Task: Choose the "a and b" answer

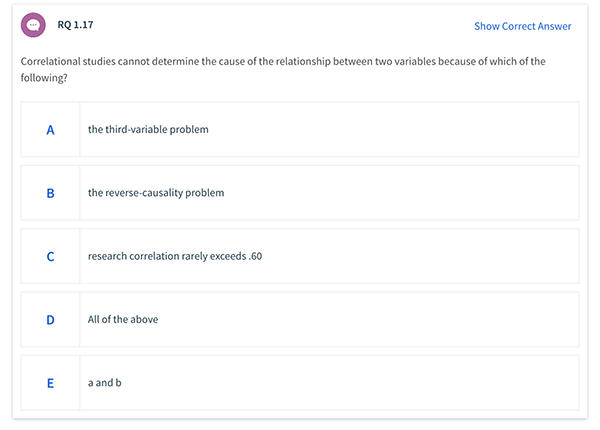Action: tap(104, 383)
